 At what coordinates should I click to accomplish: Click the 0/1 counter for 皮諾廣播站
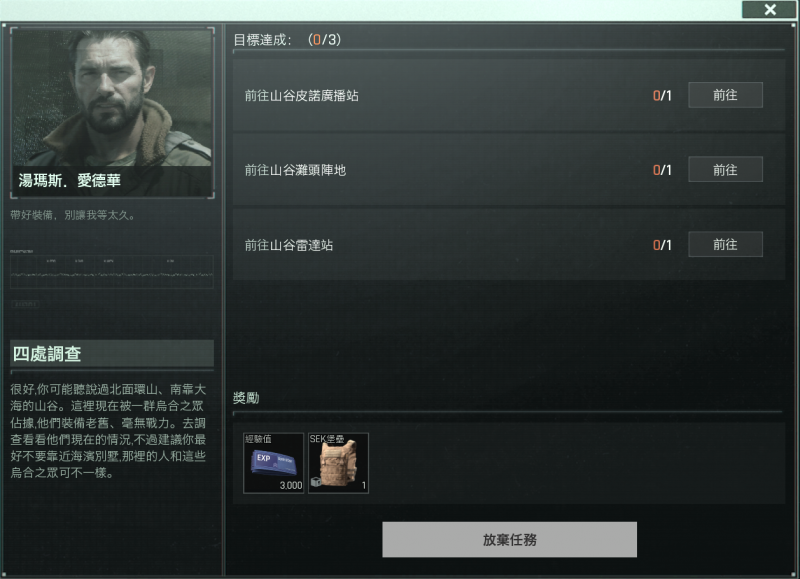coord(662,95)
